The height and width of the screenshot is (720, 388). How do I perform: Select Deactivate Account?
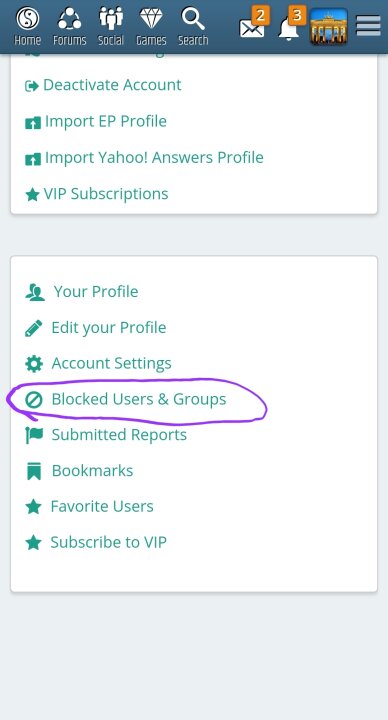coord(103,85)
